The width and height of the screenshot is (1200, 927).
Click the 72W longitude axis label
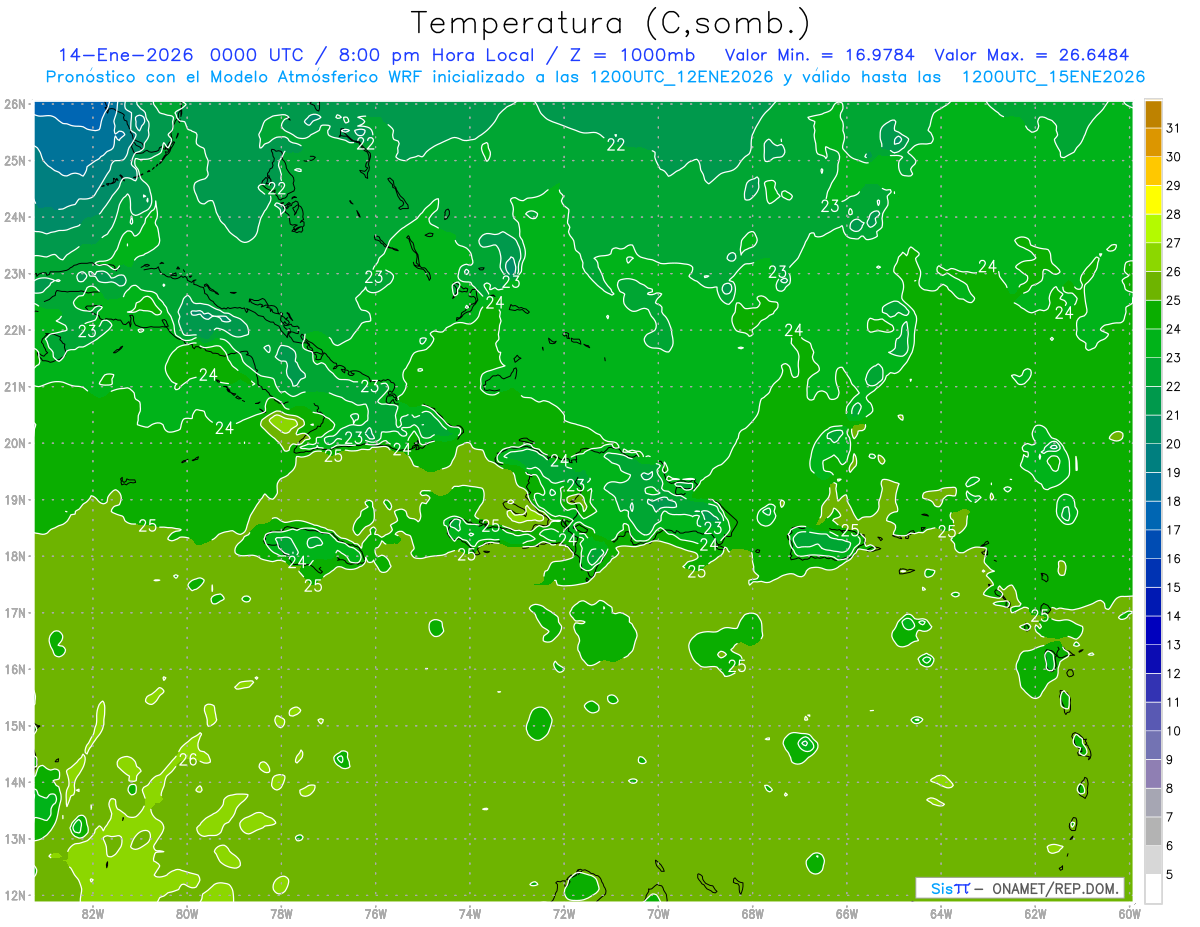click(x=564, y=913)
